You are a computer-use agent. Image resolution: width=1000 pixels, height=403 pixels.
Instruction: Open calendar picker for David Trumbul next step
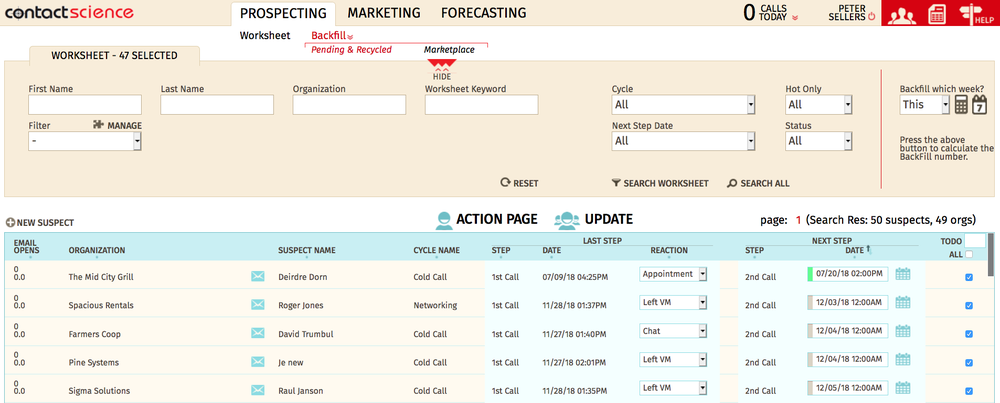[902, 331]
